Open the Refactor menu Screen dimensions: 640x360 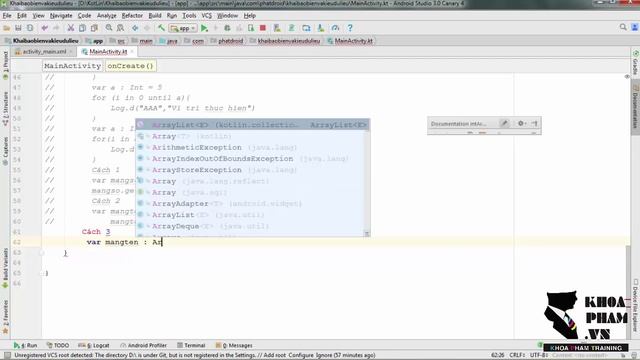pyautogui.click(x=132, y=16)
